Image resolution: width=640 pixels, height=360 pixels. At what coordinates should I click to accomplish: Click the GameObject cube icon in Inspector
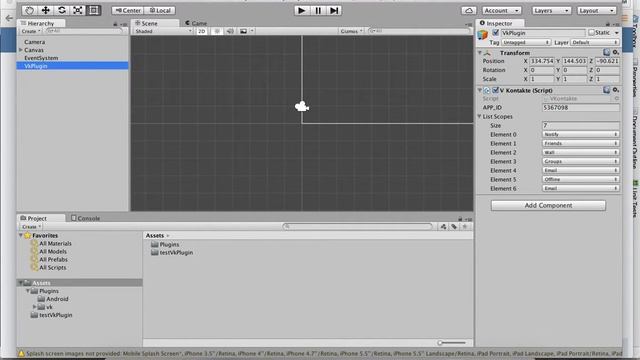482,35
